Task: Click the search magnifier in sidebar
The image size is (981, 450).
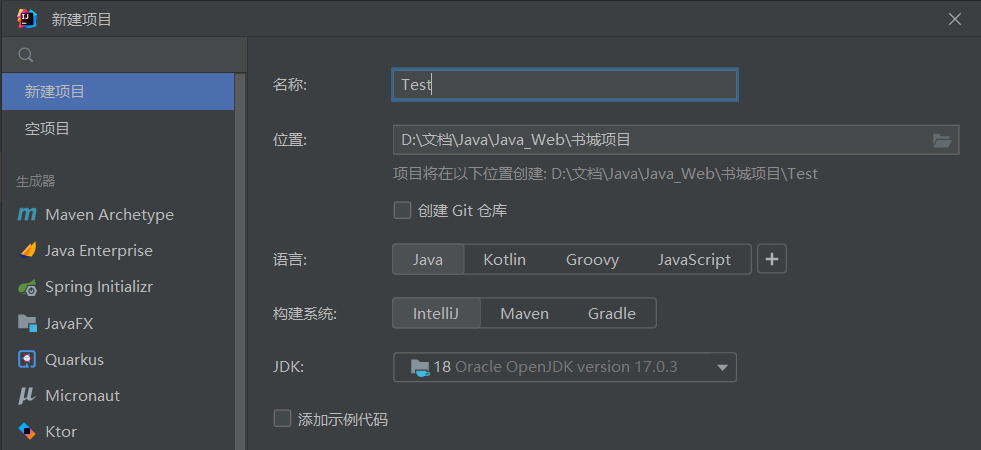Action: click(x=27, y=55)
